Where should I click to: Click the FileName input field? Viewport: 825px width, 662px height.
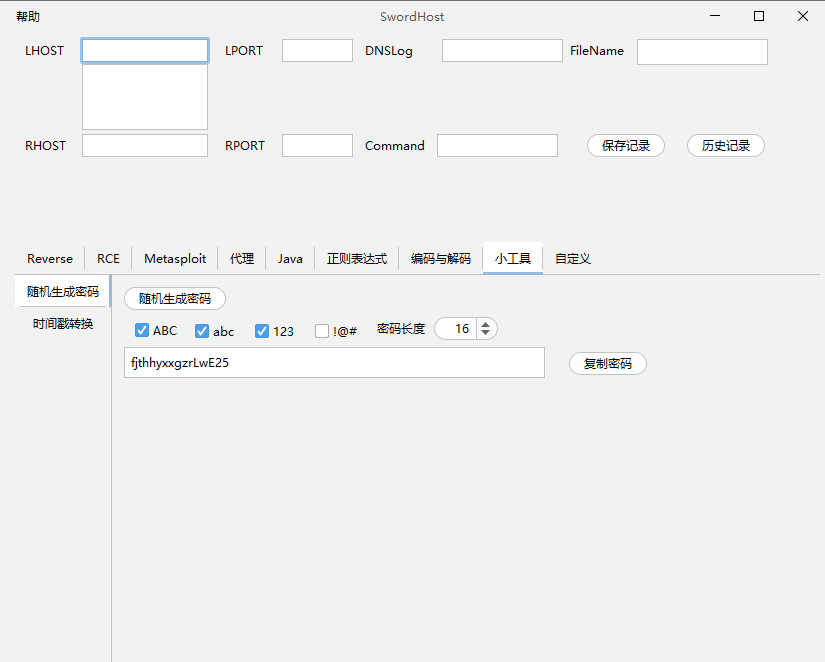702,52
